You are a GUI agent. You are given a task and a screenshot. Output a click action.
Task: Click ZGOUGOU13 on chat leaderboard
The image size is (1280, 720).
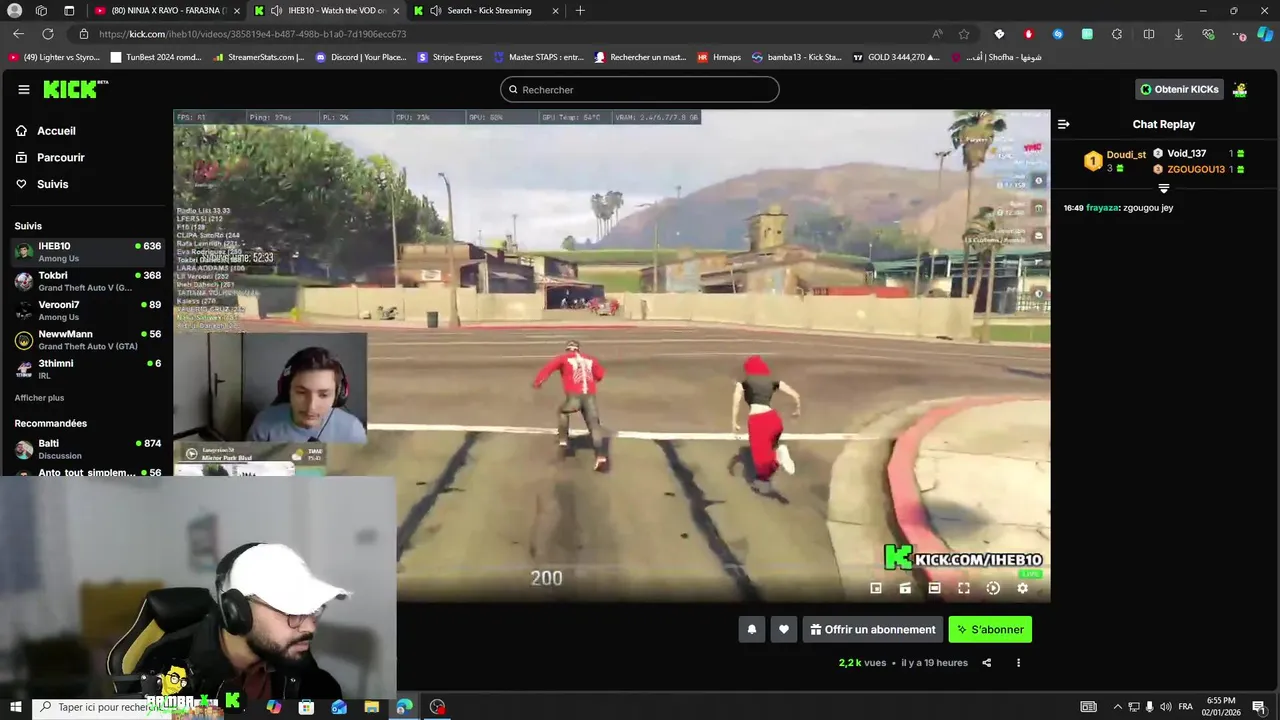click(1196, 170)
